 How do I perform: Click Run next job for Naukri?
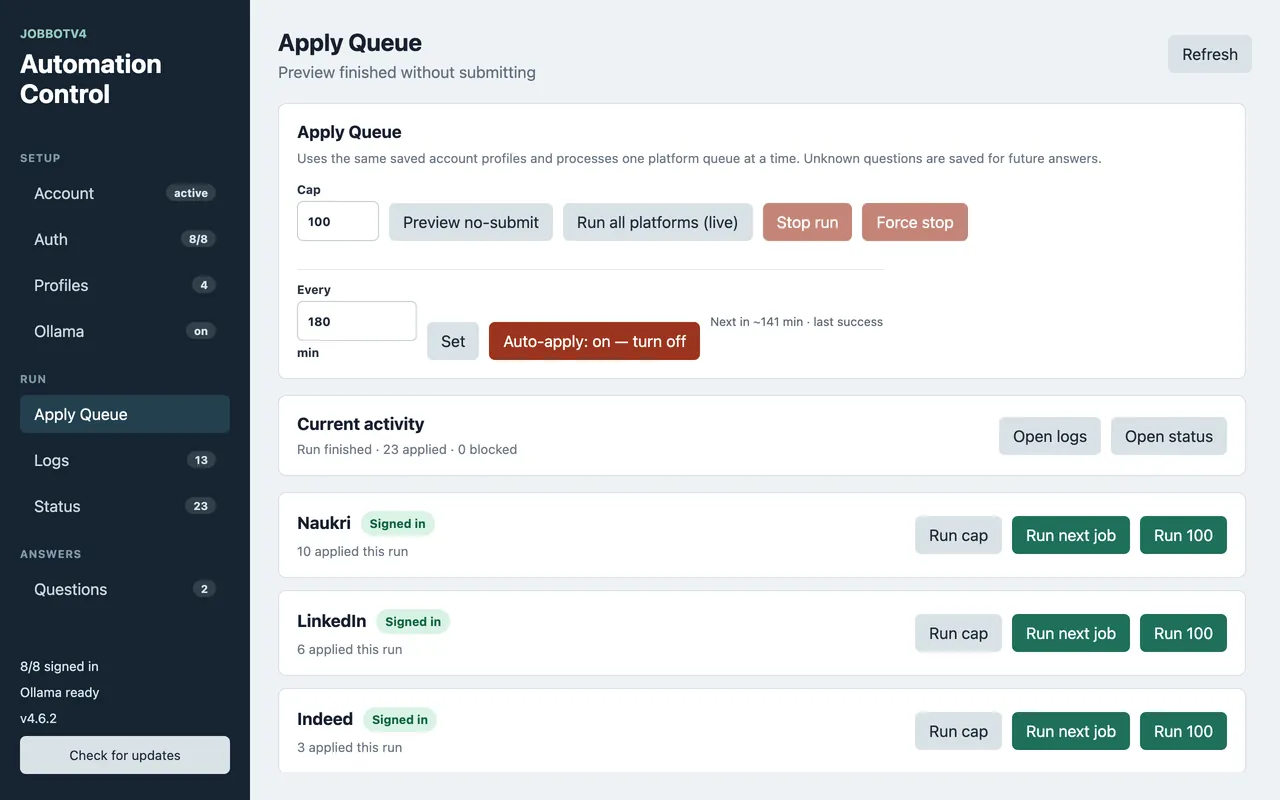pos(1071,535)
